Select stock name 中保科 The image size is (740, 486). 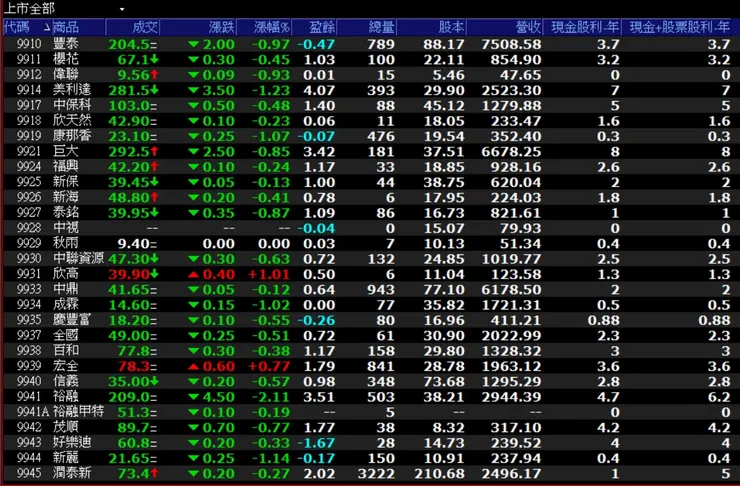[72, 105]
